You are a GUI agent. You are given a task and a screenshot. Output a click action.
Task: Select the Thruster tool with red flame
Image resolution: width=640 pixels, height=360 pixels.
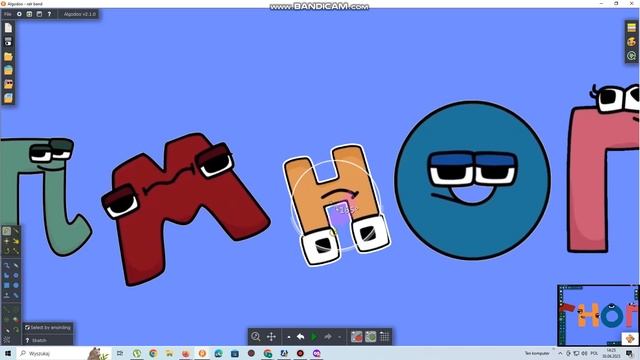(x=16, y=320)
